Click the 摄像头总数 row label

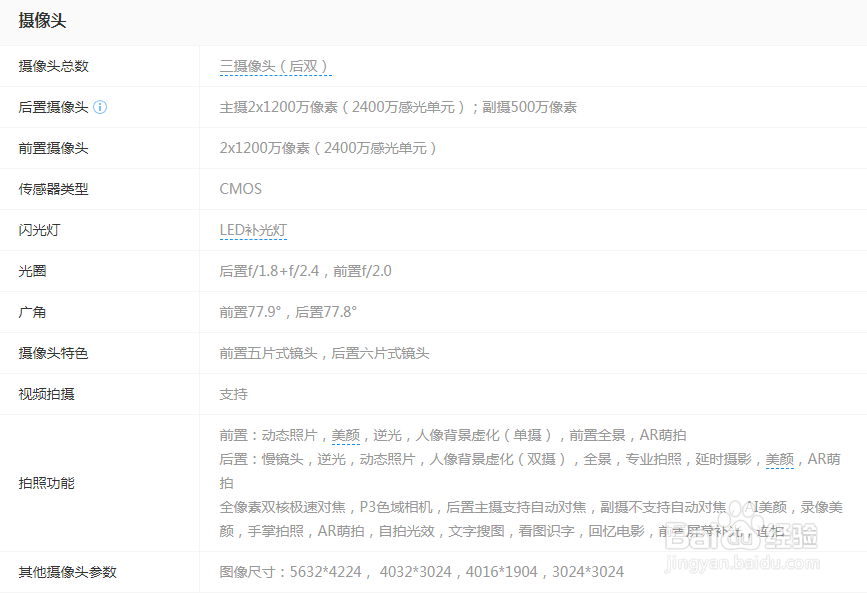[x=52, y=66]
